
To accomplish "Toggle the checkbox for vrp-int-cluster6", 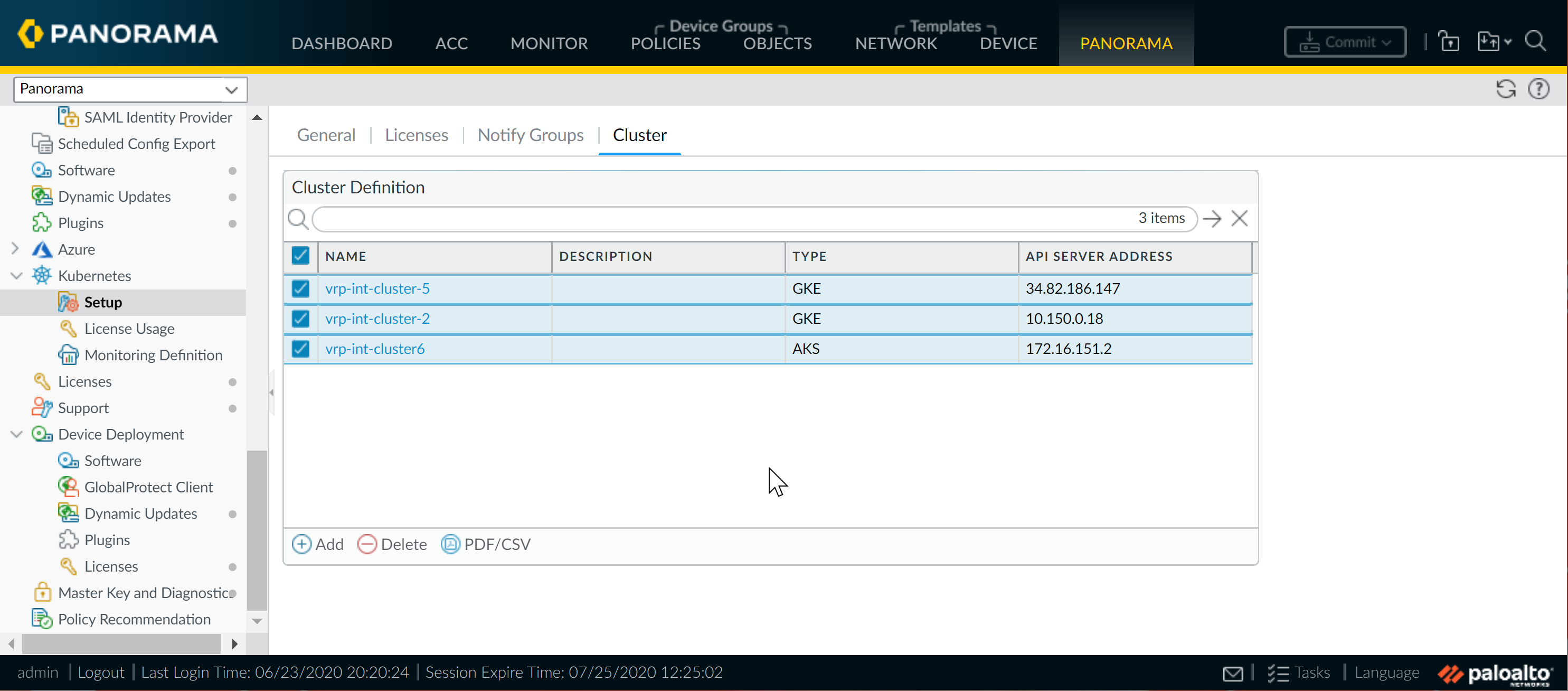I will click(x=301, y=349).
